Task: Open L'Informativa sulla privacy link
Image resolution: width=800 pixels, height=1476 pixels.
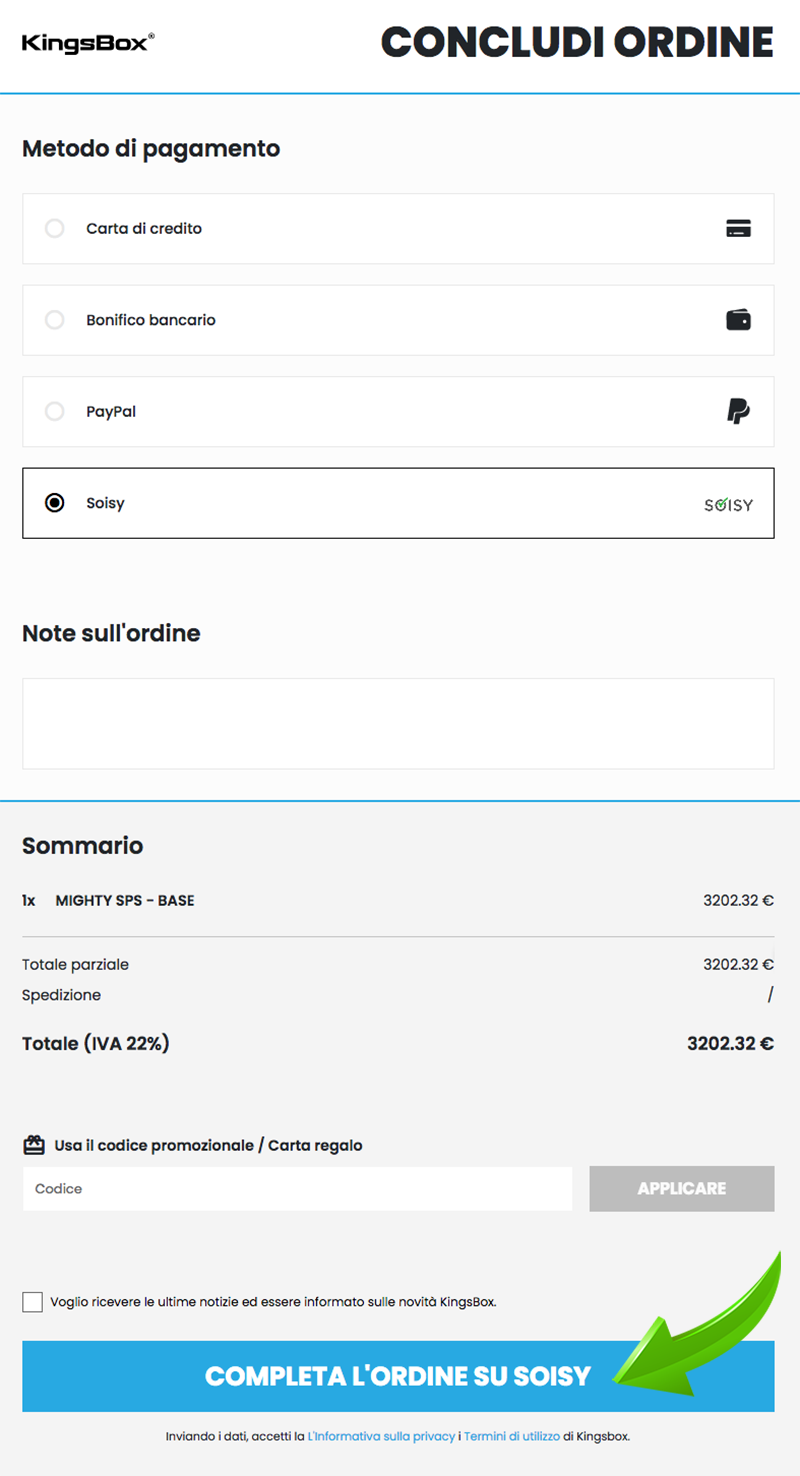Action: (x=381, y=1437)
